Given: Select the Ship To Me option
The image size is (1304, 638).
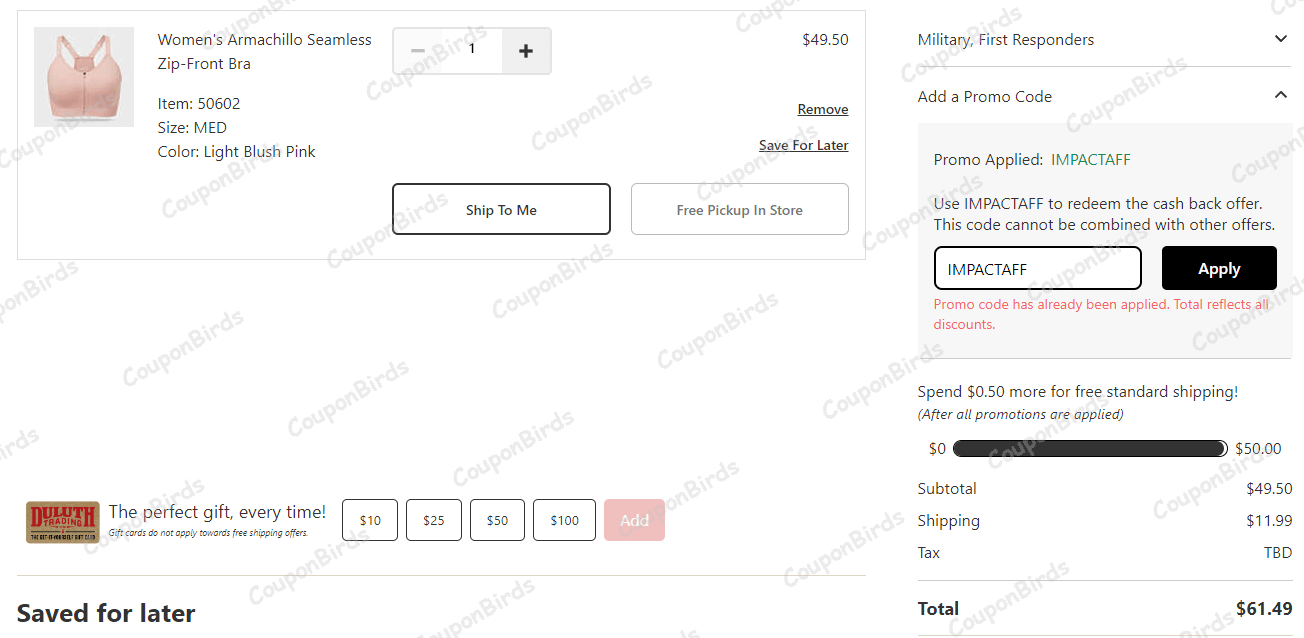Looking at the screenshot, I should click(501, 209).
